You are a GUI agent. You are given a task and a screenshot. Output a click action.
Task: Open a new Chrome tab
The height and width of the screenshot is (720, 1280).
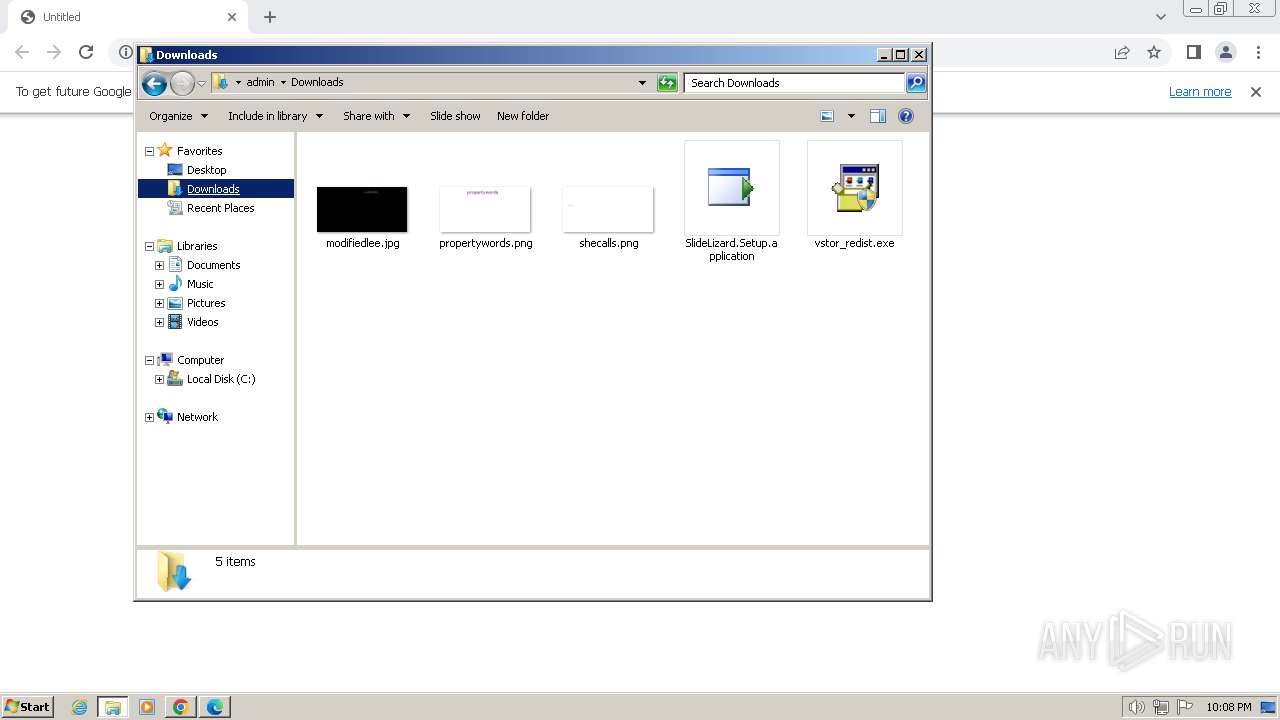270,16
